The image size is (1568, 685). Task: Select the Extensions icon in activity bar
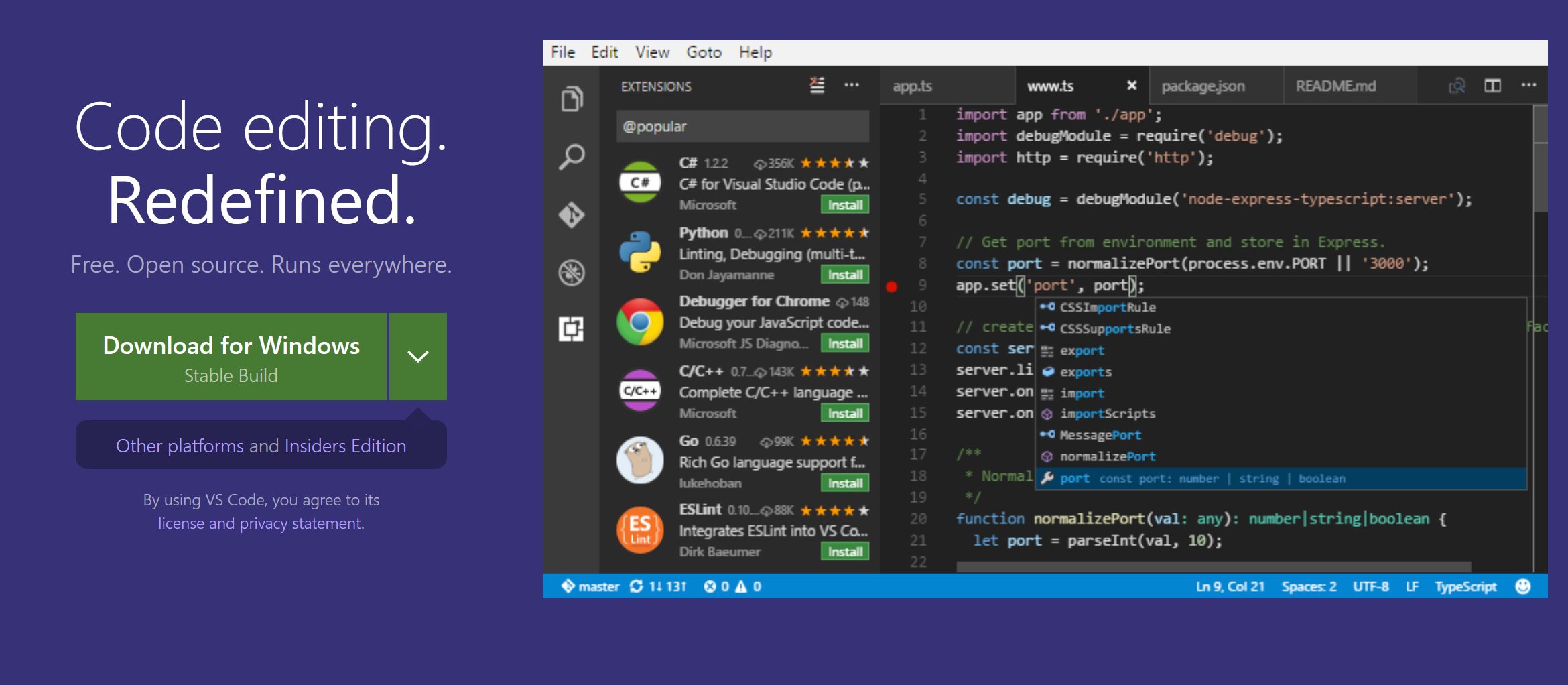click(571, 329)
